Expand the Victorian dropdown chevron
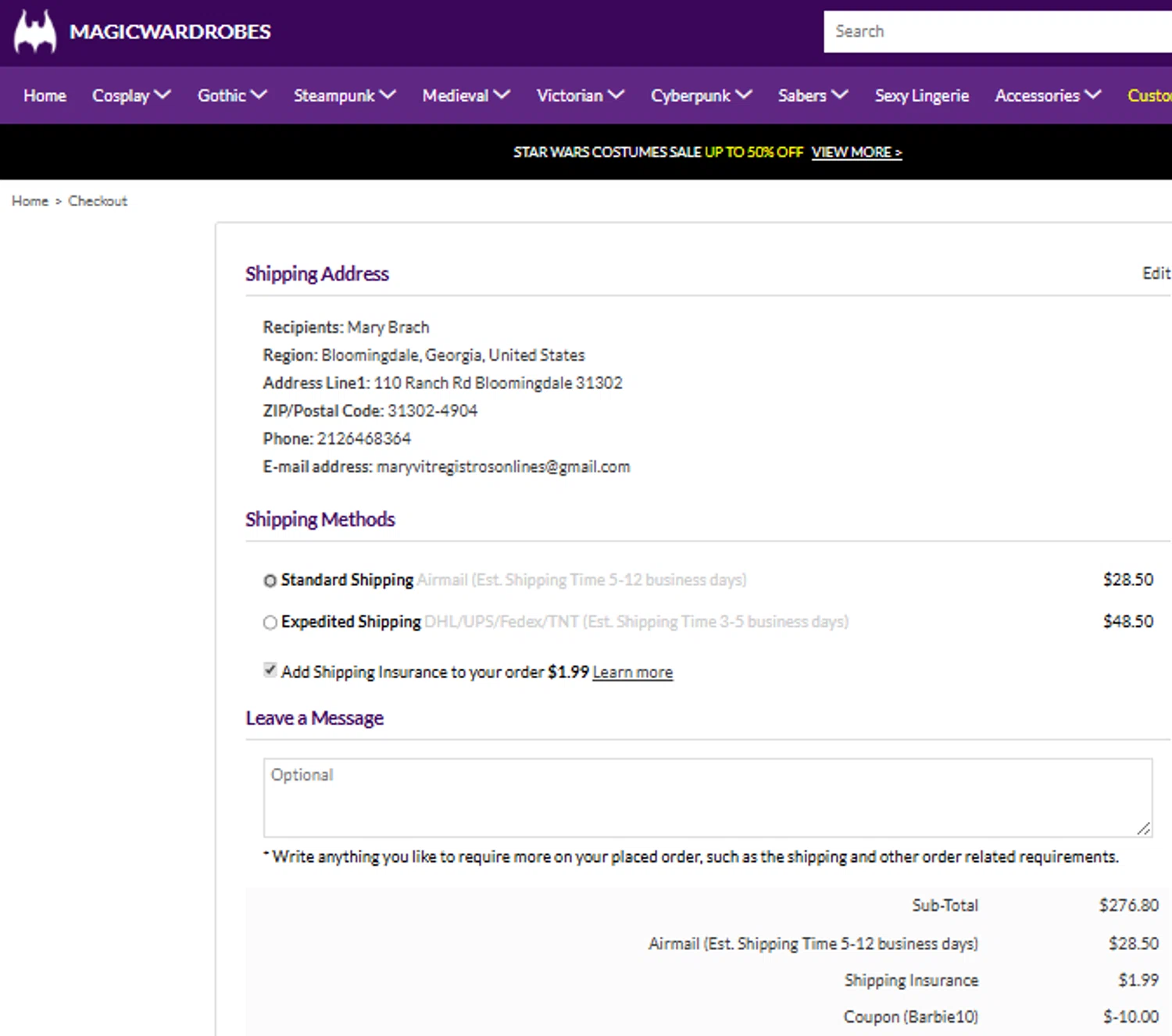 pyautogui.click(x=616, y=95)
